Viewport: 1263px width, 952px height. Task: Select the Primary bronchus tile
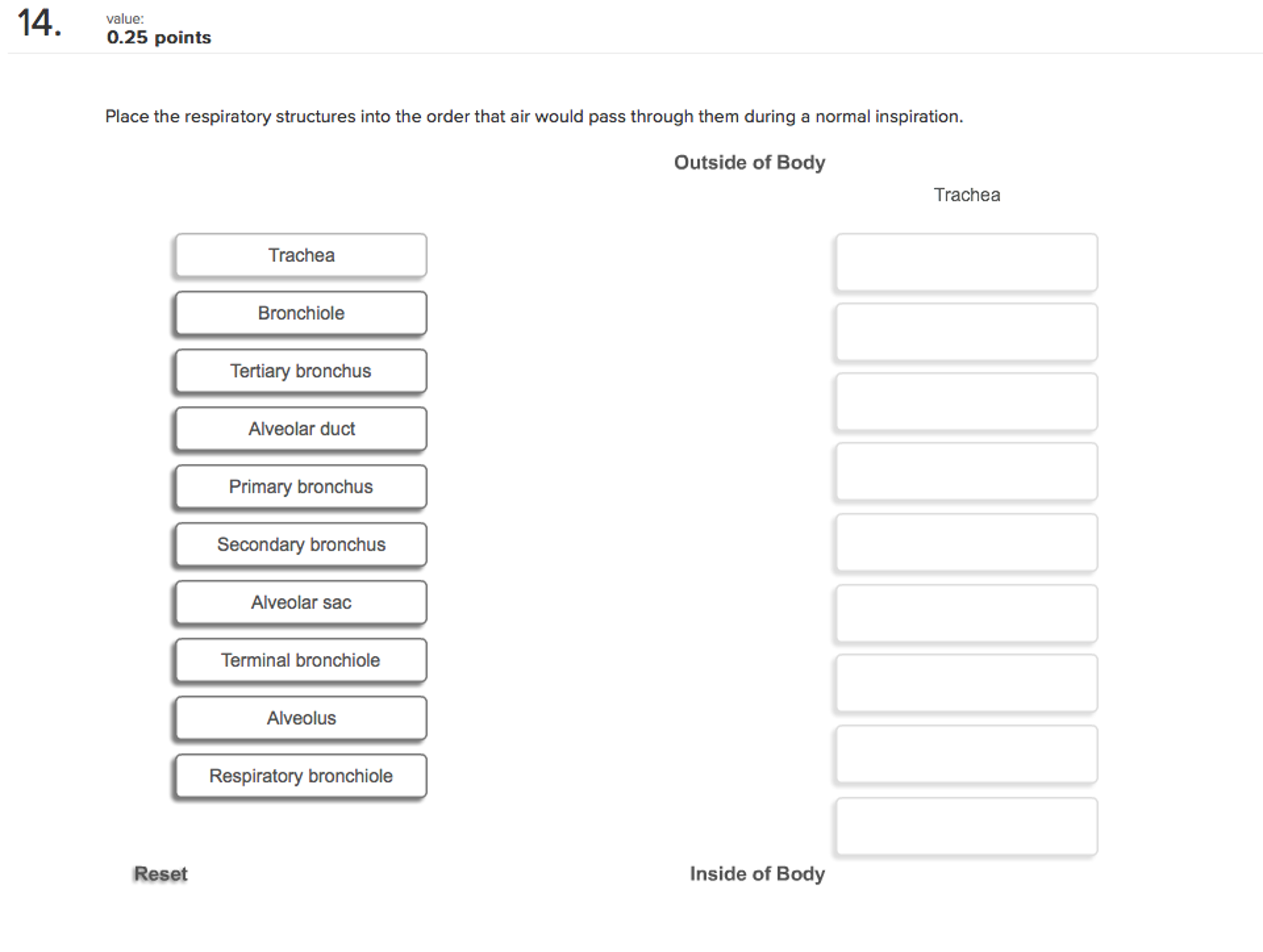(x=300, y=487)
